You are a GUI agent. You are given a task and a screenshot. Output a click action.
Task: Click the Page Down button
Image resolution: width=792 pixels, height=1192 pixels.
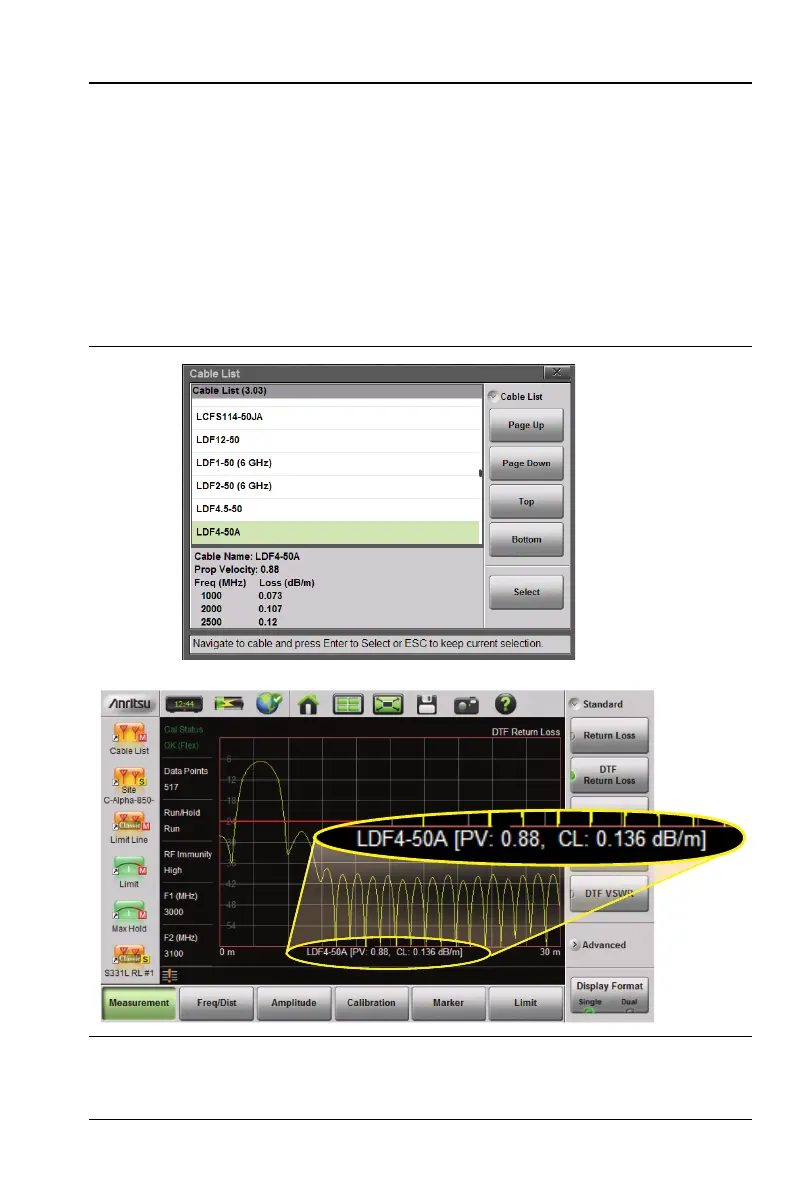point(526,463)
